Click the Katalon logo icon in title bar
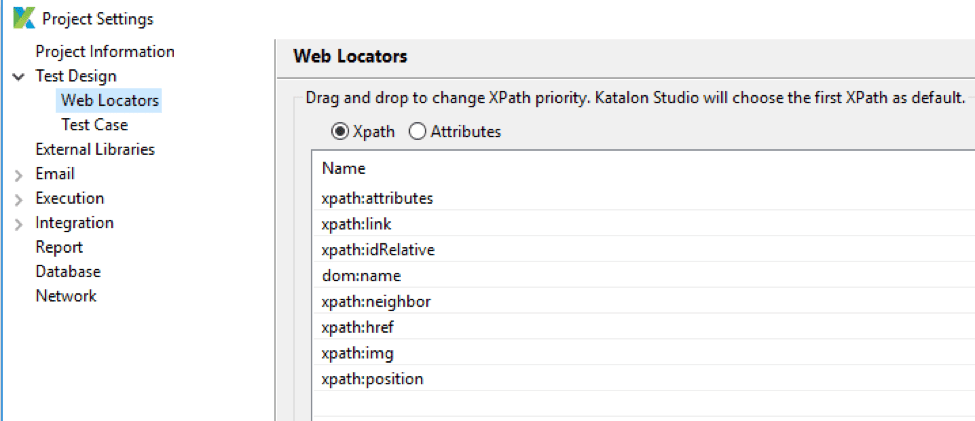 coord(24,19)
